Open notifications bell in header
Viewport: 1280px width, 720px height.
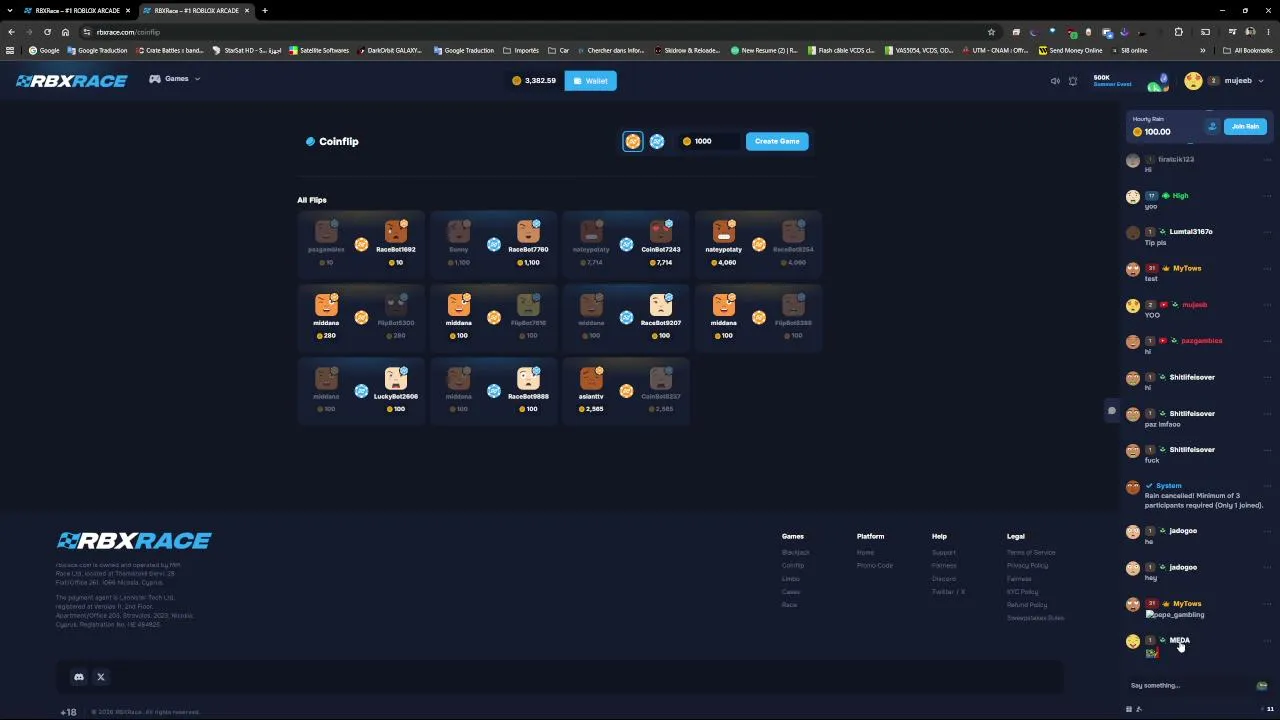(x=1073, y=81)
